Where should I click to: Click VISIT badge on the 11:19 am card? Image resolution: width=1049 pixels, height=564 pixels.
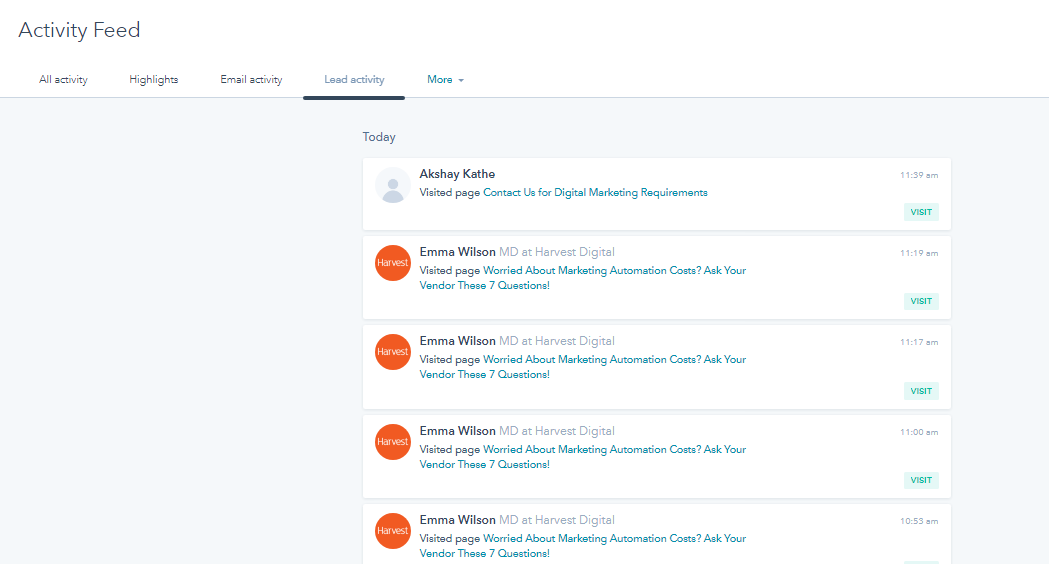(x=921, y=301)
